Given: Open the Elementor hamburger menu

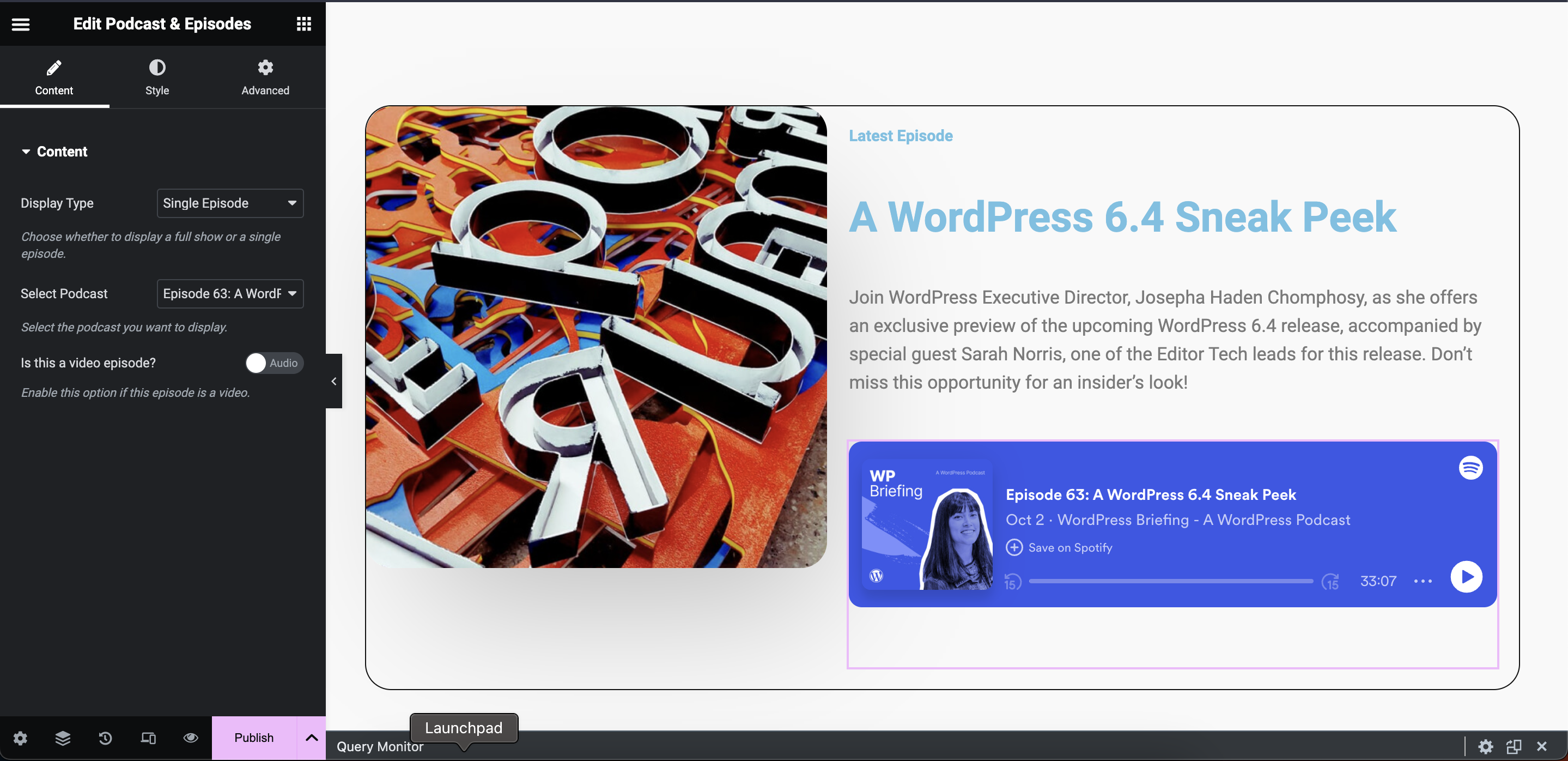Looking at the screenshot, I should point(21,24).
